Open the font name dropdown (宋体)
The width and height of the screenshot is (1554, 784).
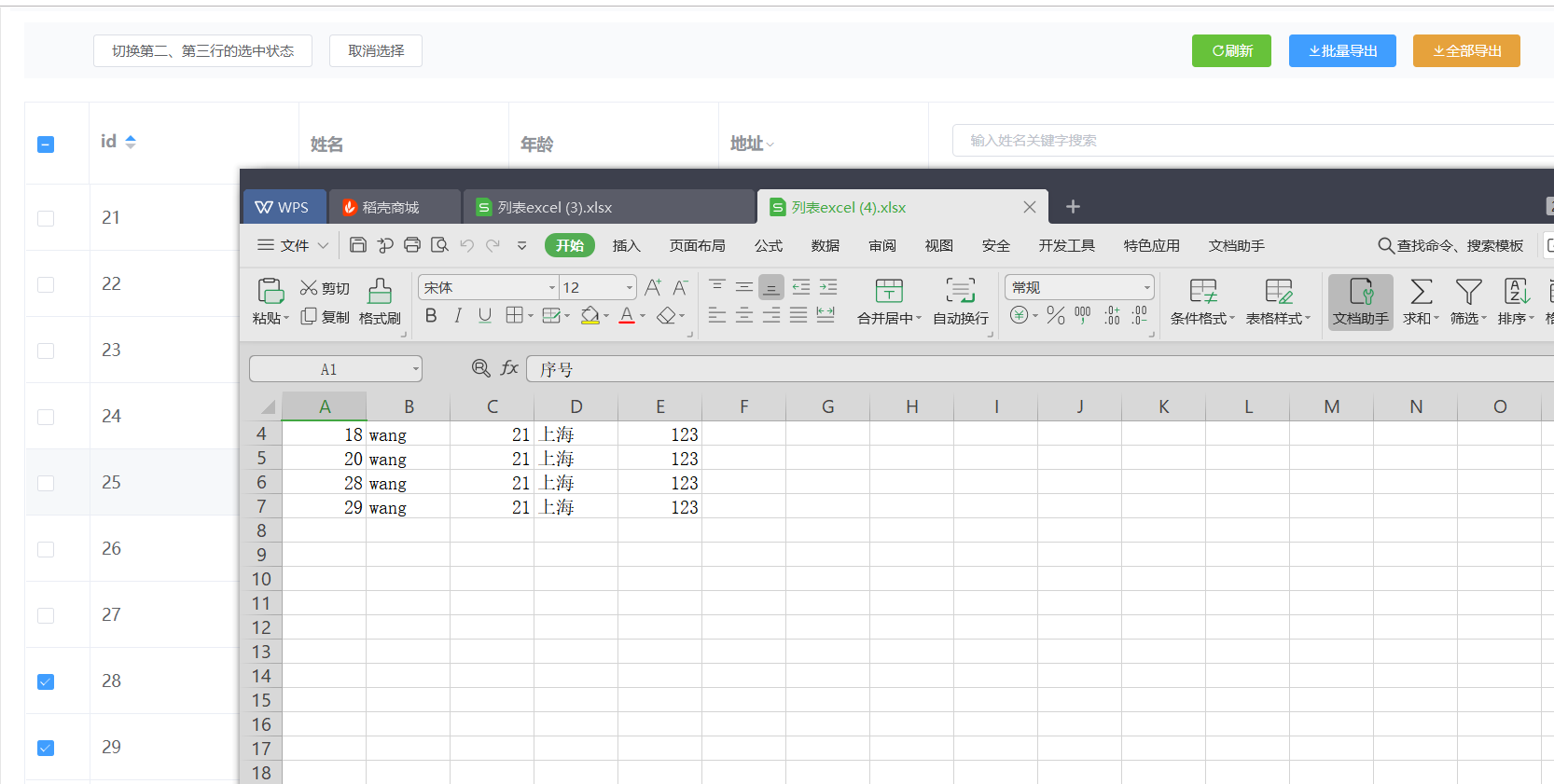(x=551, y=287)
